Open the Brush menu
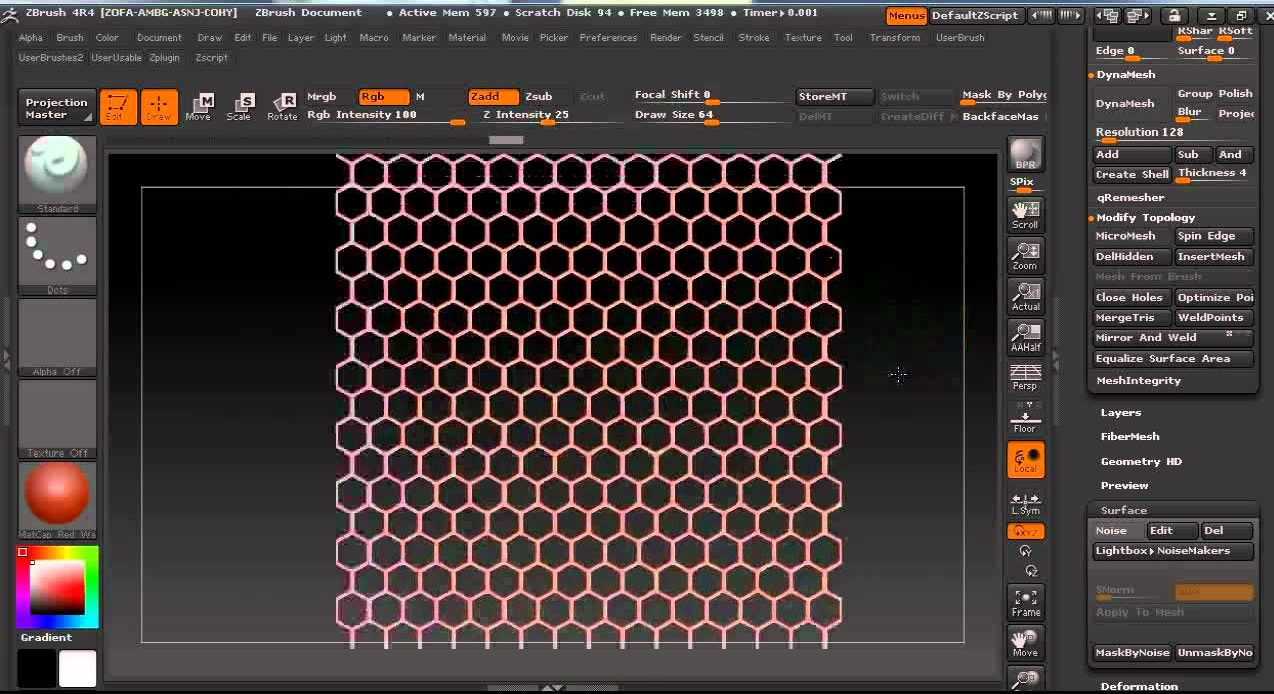1274x694 pixels. click(70, 38)
